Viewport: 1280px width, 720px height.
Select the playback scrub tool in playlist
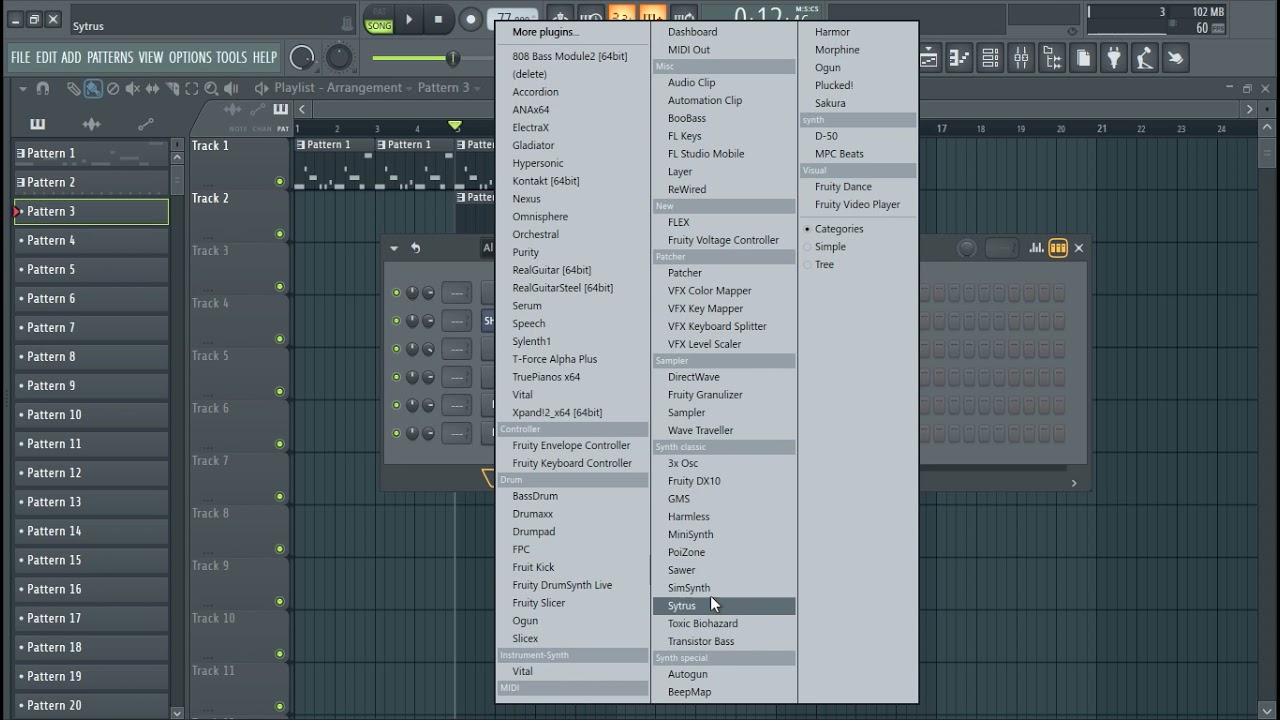point(231,88)
